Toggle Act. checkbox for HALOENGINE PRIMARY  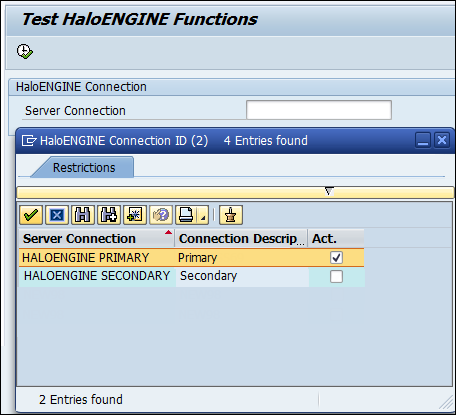point(336,257)
